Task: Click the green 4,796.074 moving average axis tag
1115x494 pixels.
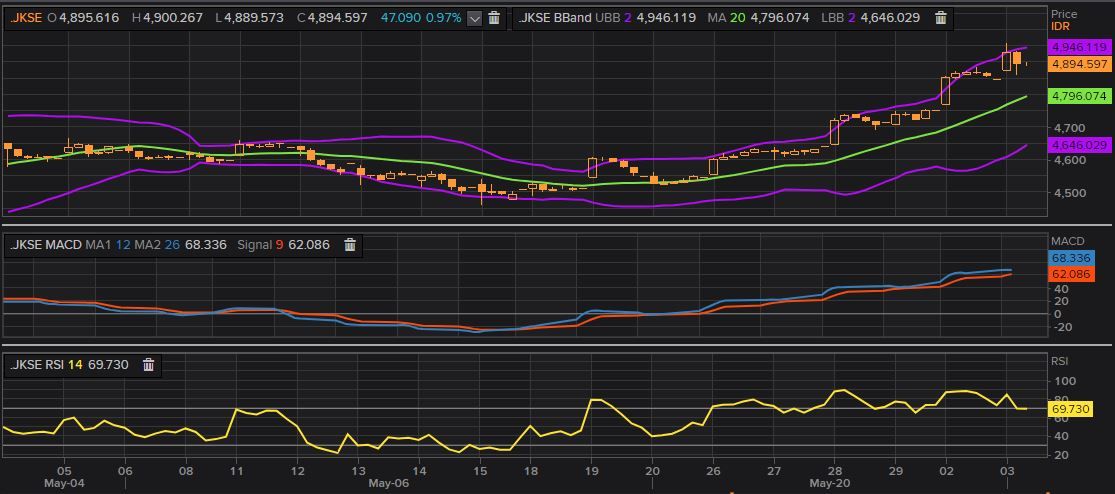Action: coord(1079,95)
